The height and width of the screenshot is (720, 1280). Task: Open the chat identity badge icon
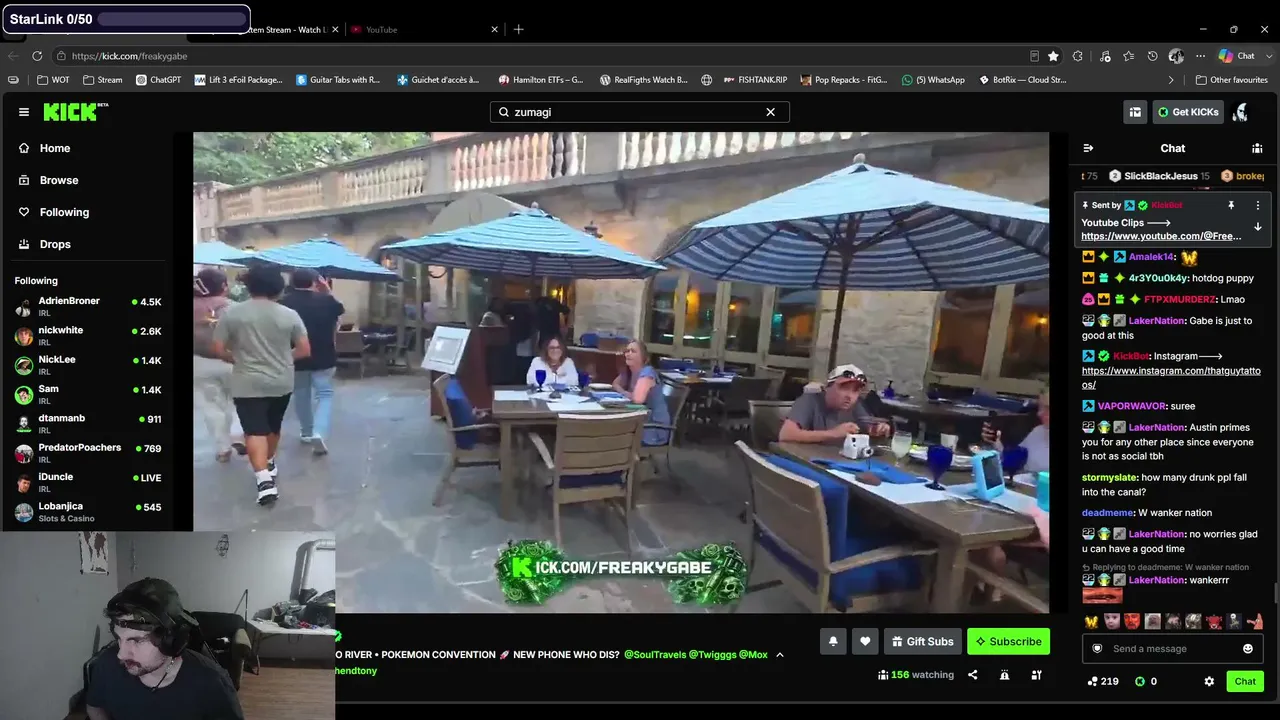(1097, 649)
